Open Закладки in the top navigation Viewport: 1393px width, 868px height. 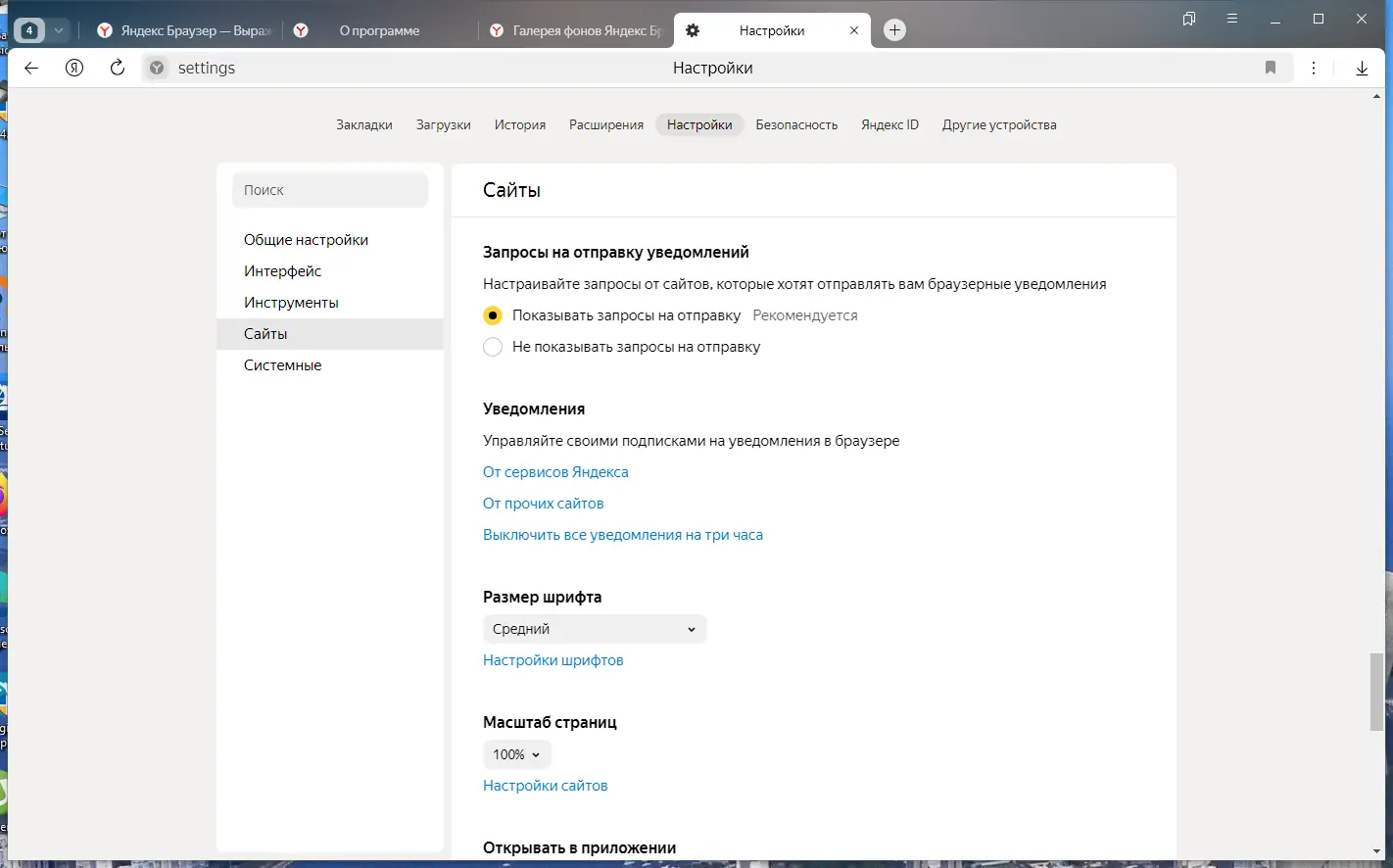tap(364, 124)
